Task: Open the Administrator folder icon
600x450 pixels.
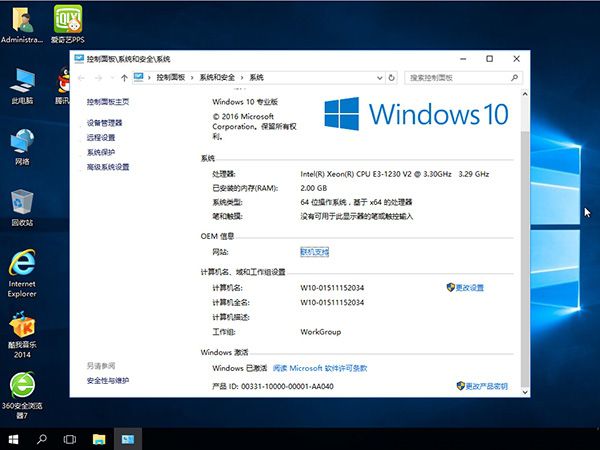Action: tap(22, 20)
